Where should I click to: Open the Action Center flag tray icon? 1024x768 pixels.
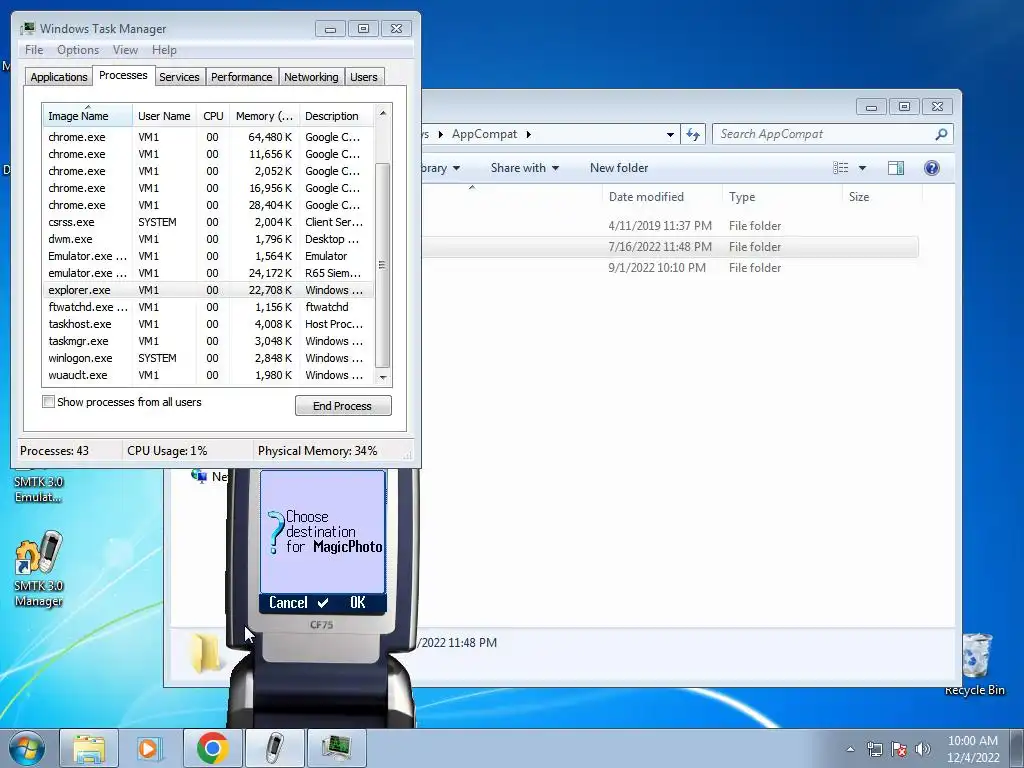pyautogui.click(x=899, y=749)
